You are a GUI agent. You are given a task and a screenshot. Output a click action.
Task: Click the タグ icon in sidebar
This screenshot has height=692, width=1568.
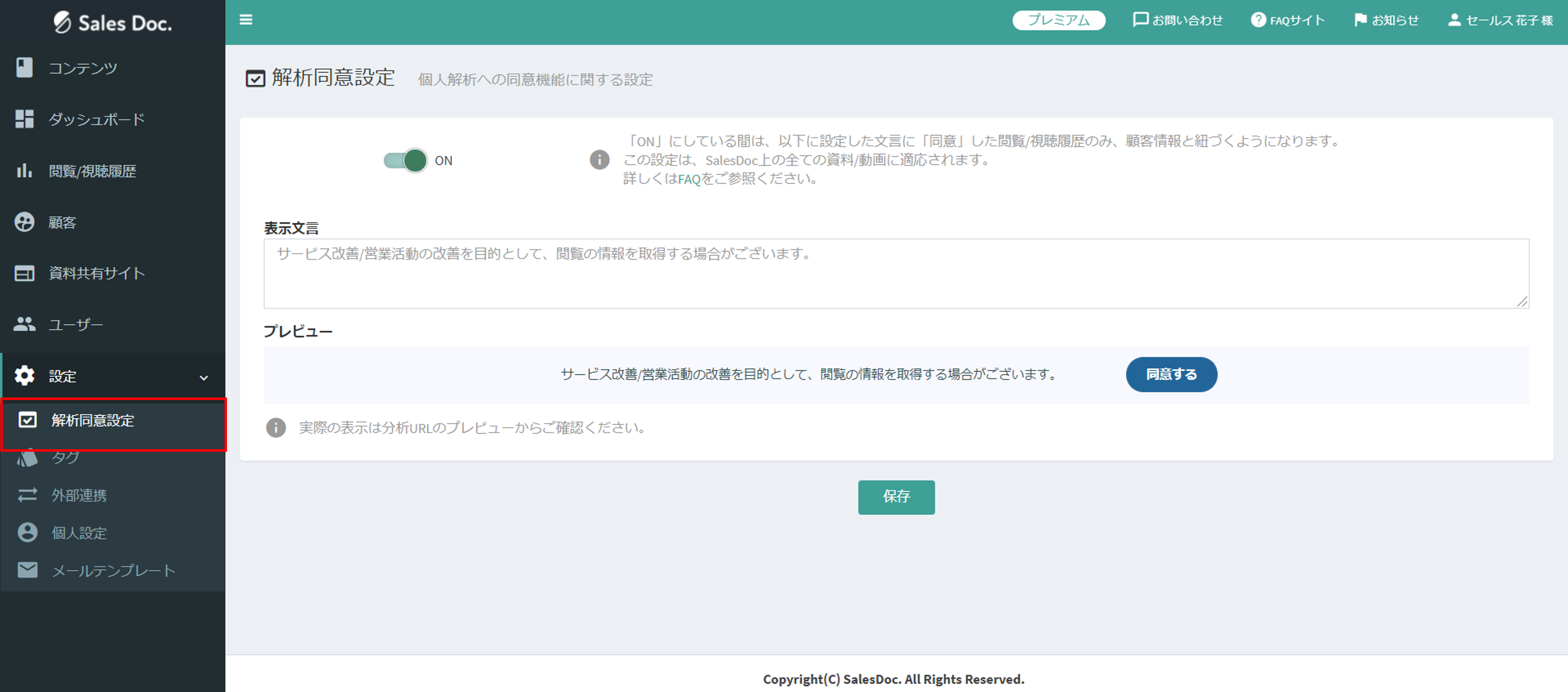tap(27, 457)
